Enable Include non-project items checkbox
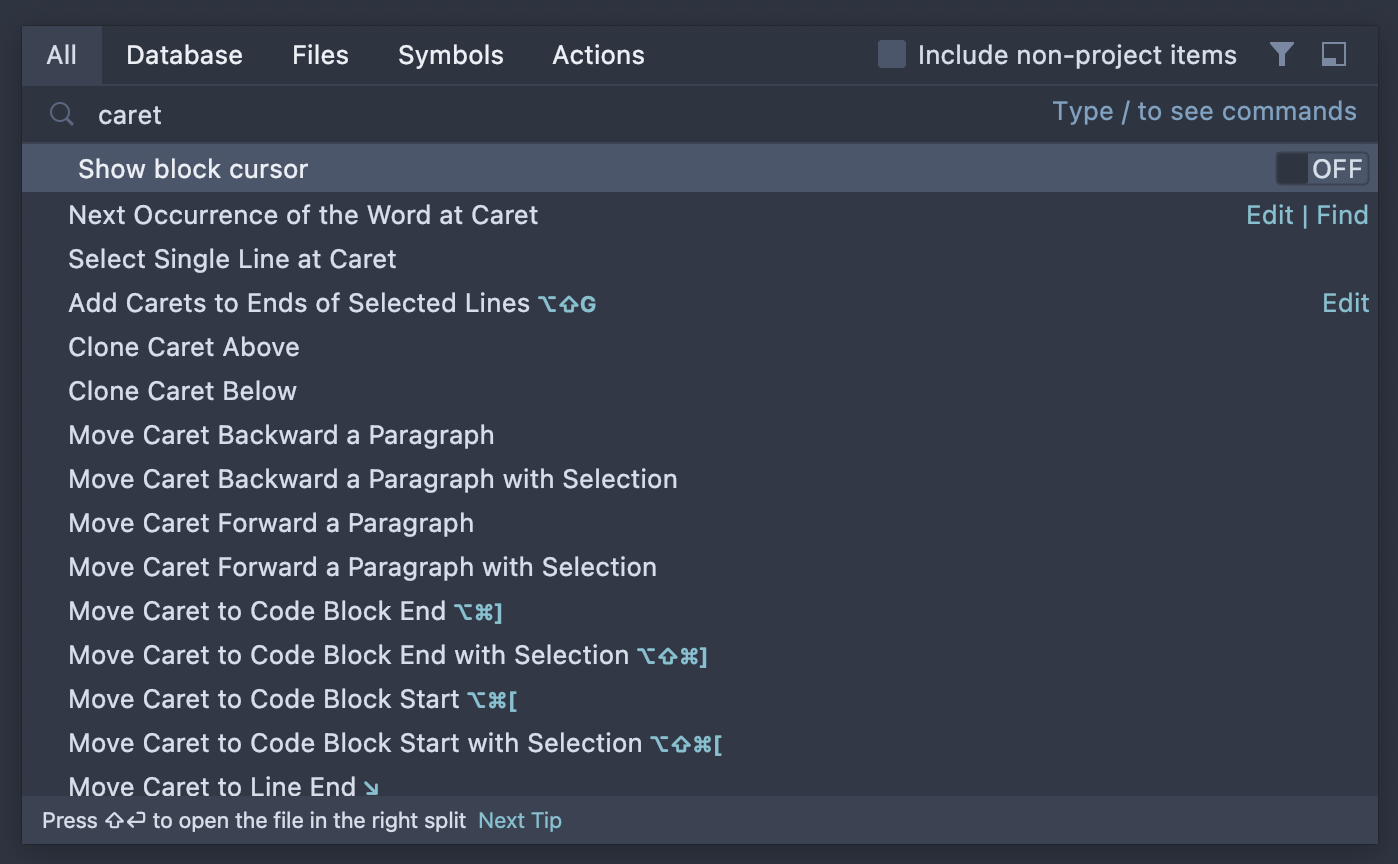The width and height of the screenshot is (1398, 864). coord(891,54)
